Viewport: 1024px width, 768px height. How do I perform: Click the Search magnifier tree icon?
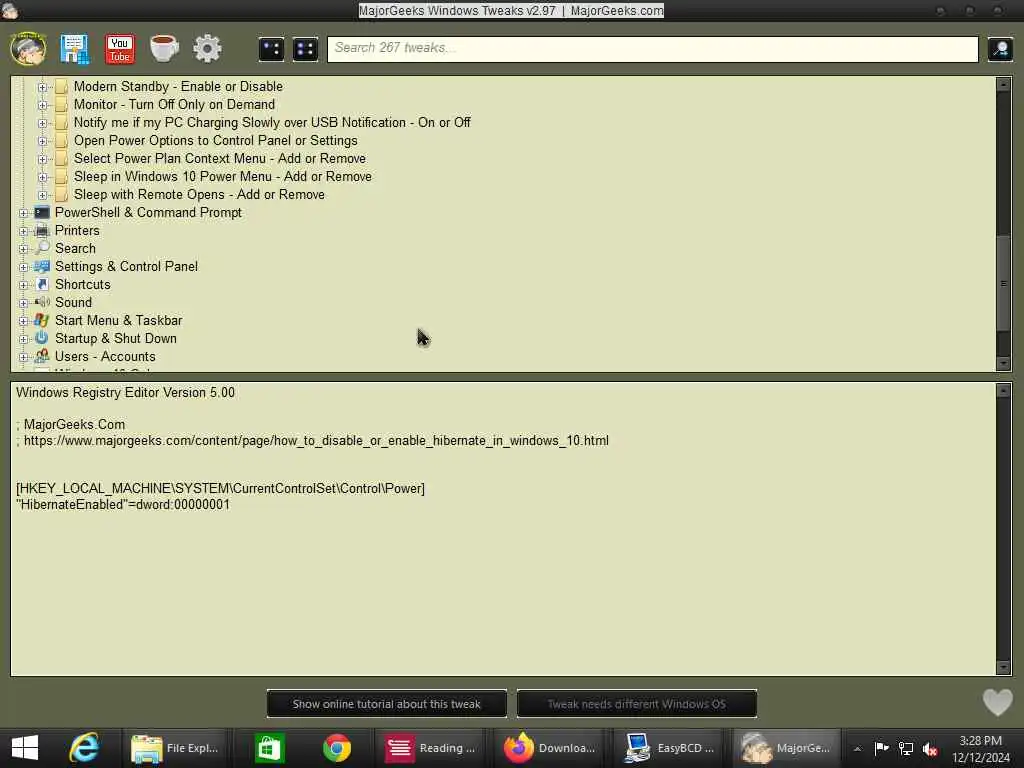pos(42,248)
